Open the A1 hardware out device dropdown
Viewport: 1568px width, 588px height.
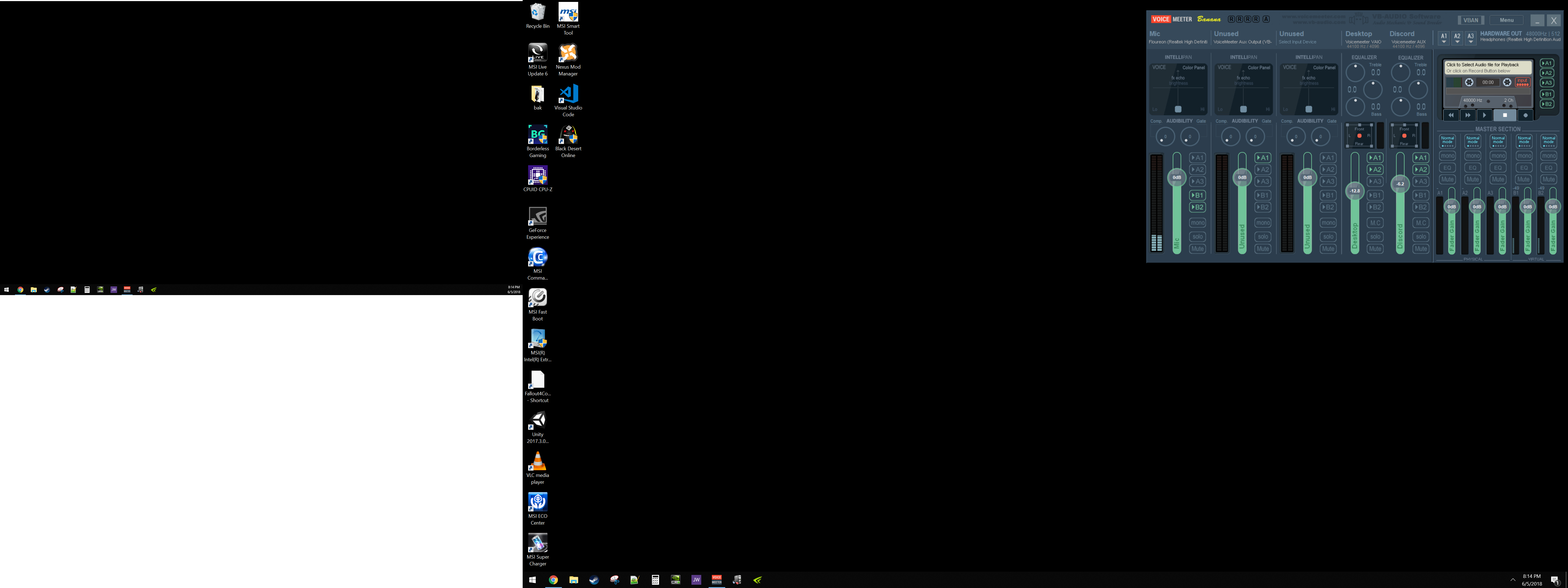tap(1443, 38)
